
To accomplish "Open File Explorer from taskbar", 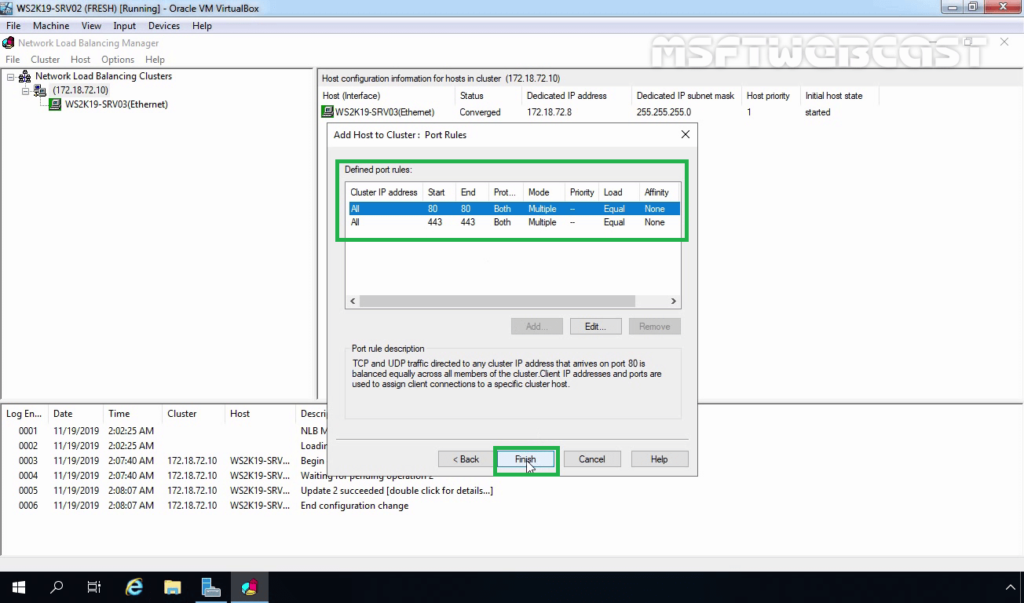I will [172, 587].
